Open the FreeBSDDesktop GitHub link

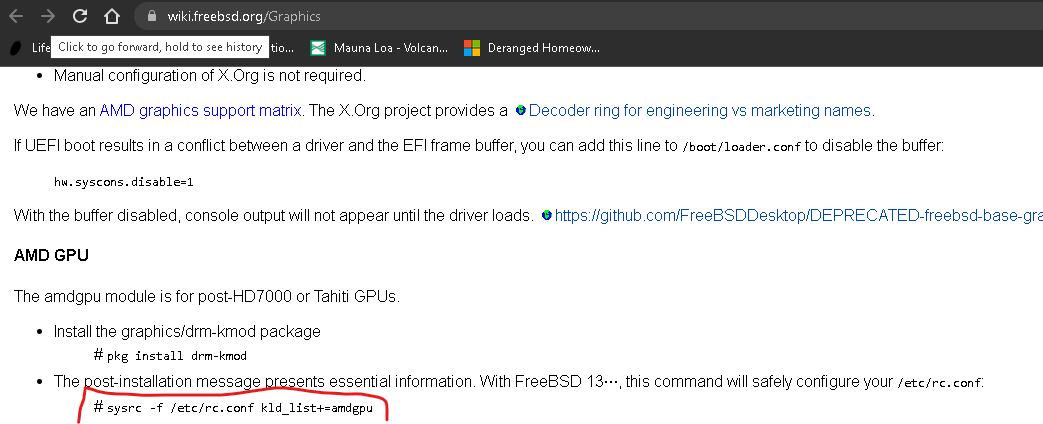798,216
